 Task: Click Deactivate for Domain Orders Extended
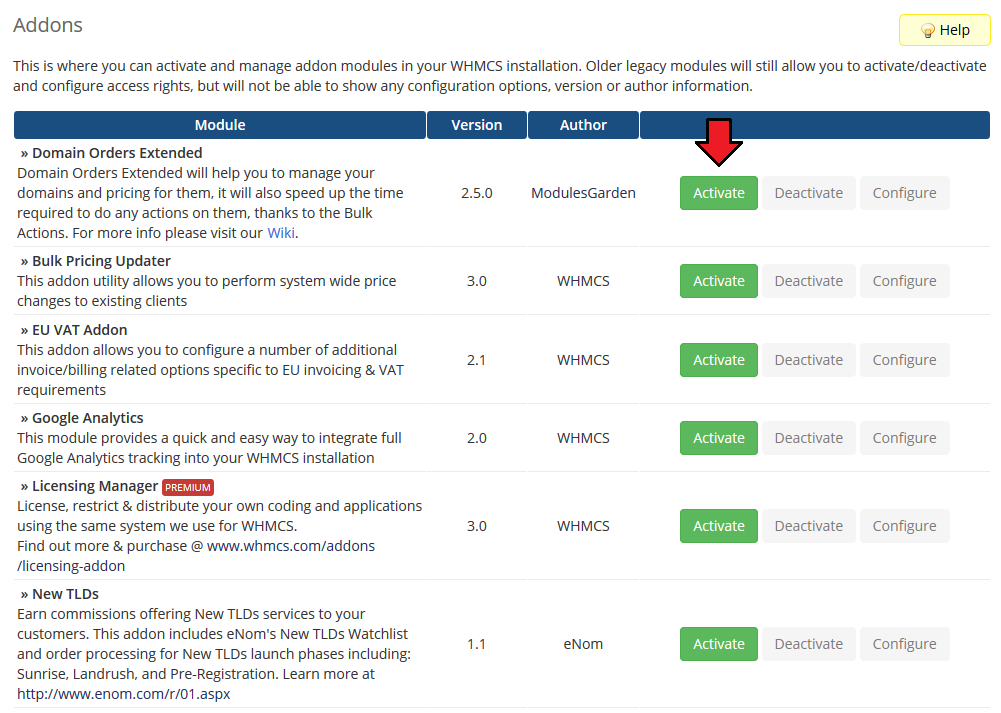click(808, 193)
